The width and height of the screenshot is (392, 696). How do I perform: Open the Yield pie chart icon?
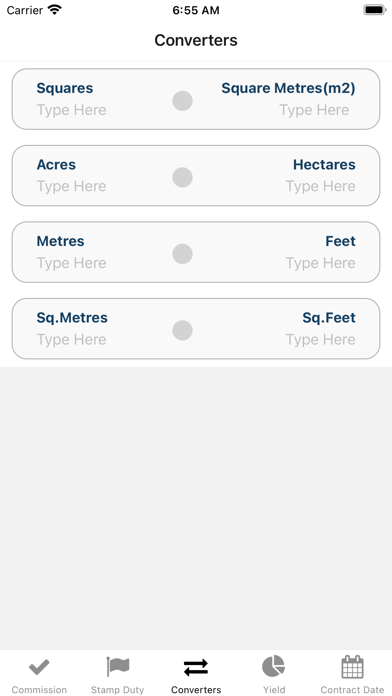coord(273,666)
